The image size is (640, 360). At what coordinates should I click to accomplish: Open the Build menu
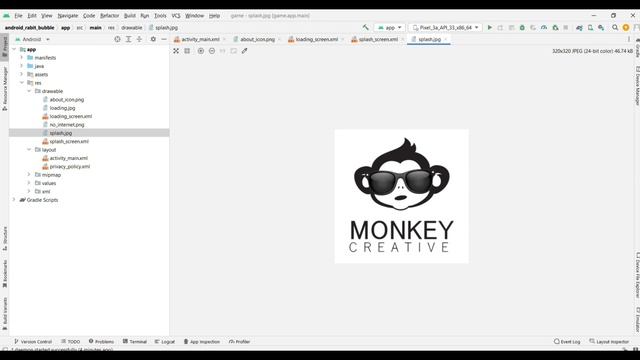point(130,16)
